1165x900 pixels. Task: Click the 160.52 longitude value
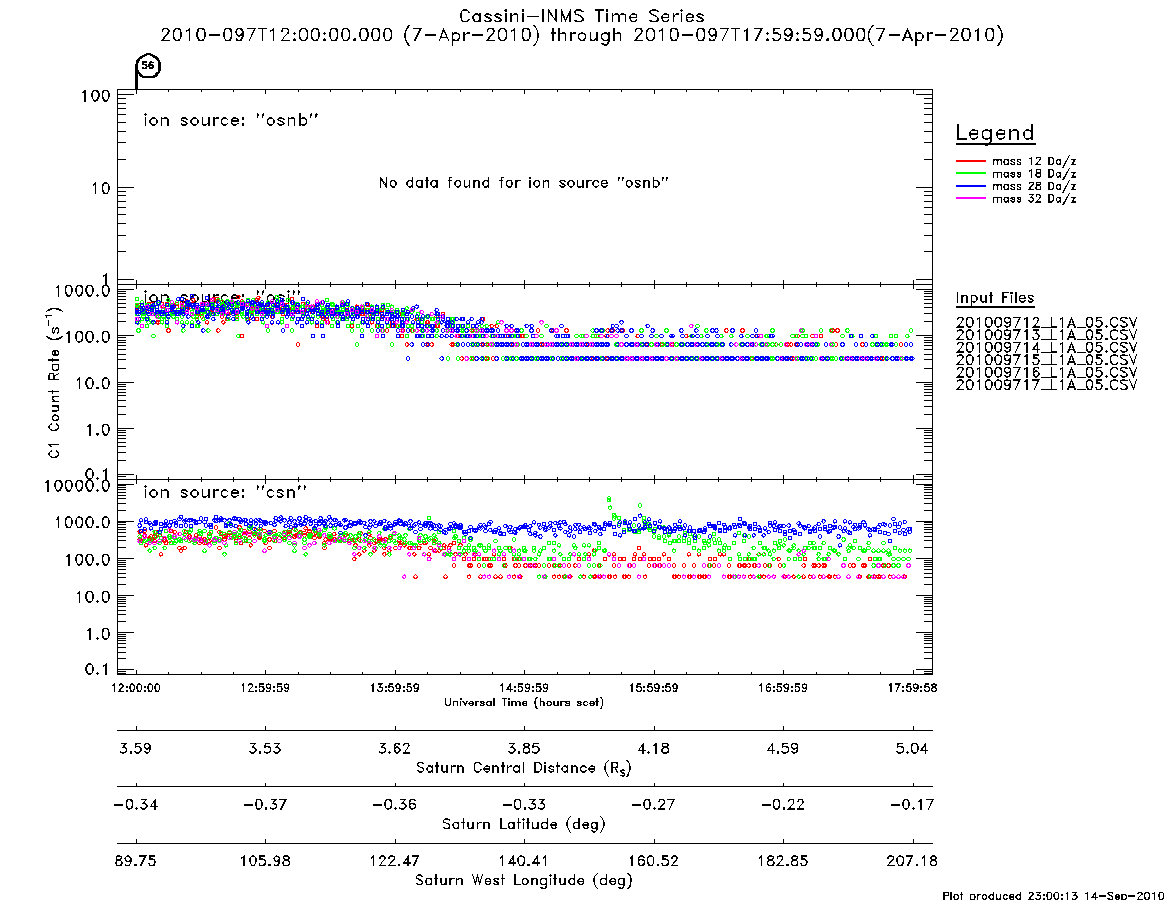tap(654, 861)
